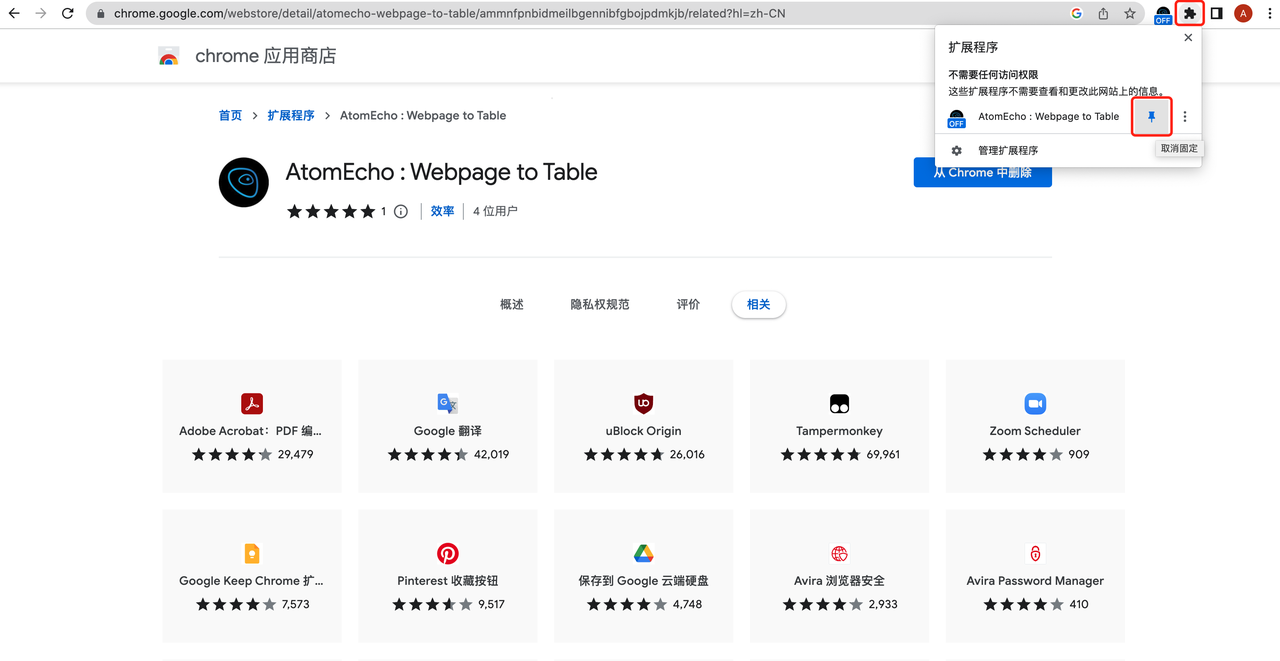
Task: Click the pinned AtomEcho OFF toolbar icon
Action: tap(1162, 15)
